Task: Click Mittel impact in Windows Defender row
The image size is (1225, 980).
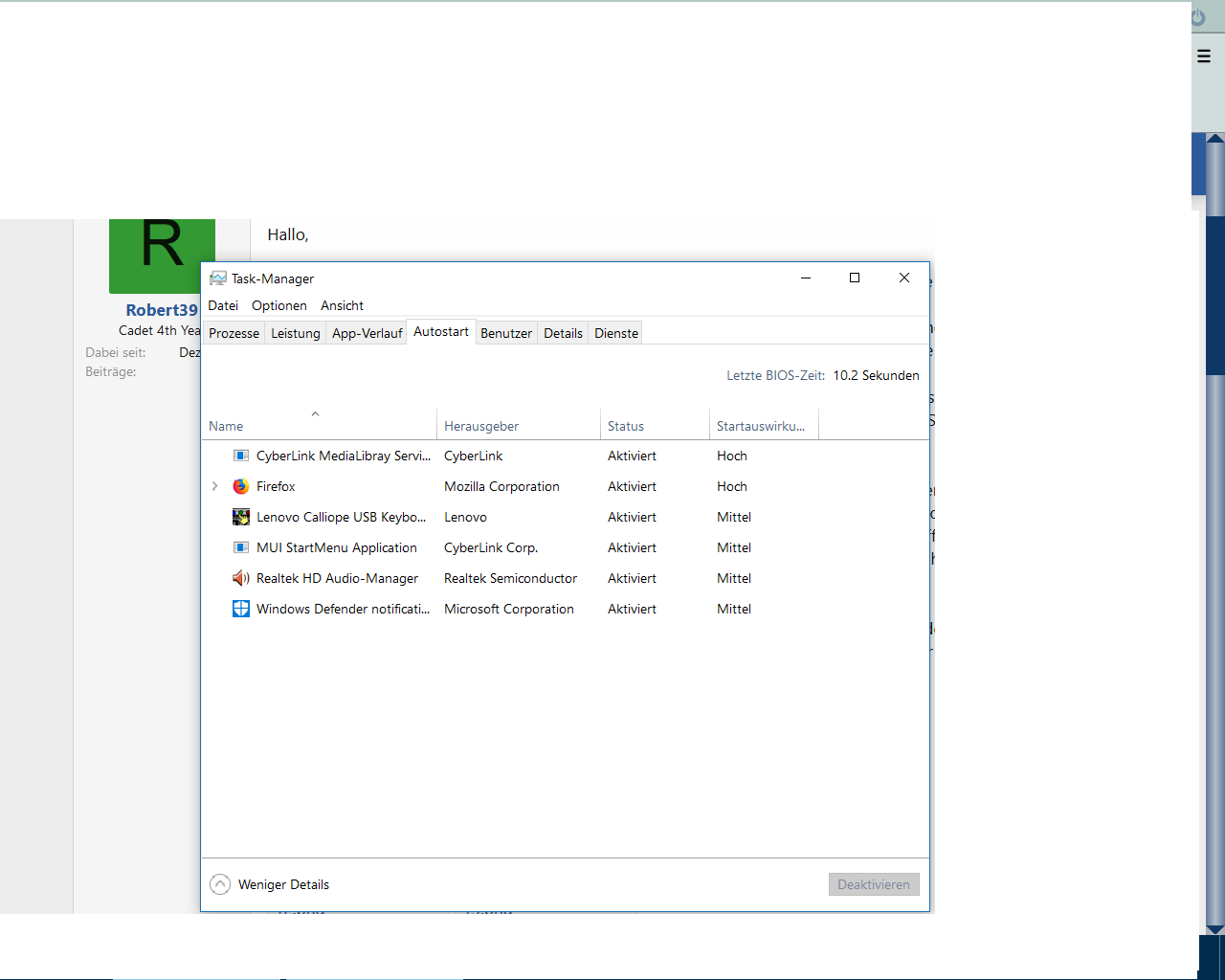Action: pos(734,609)
